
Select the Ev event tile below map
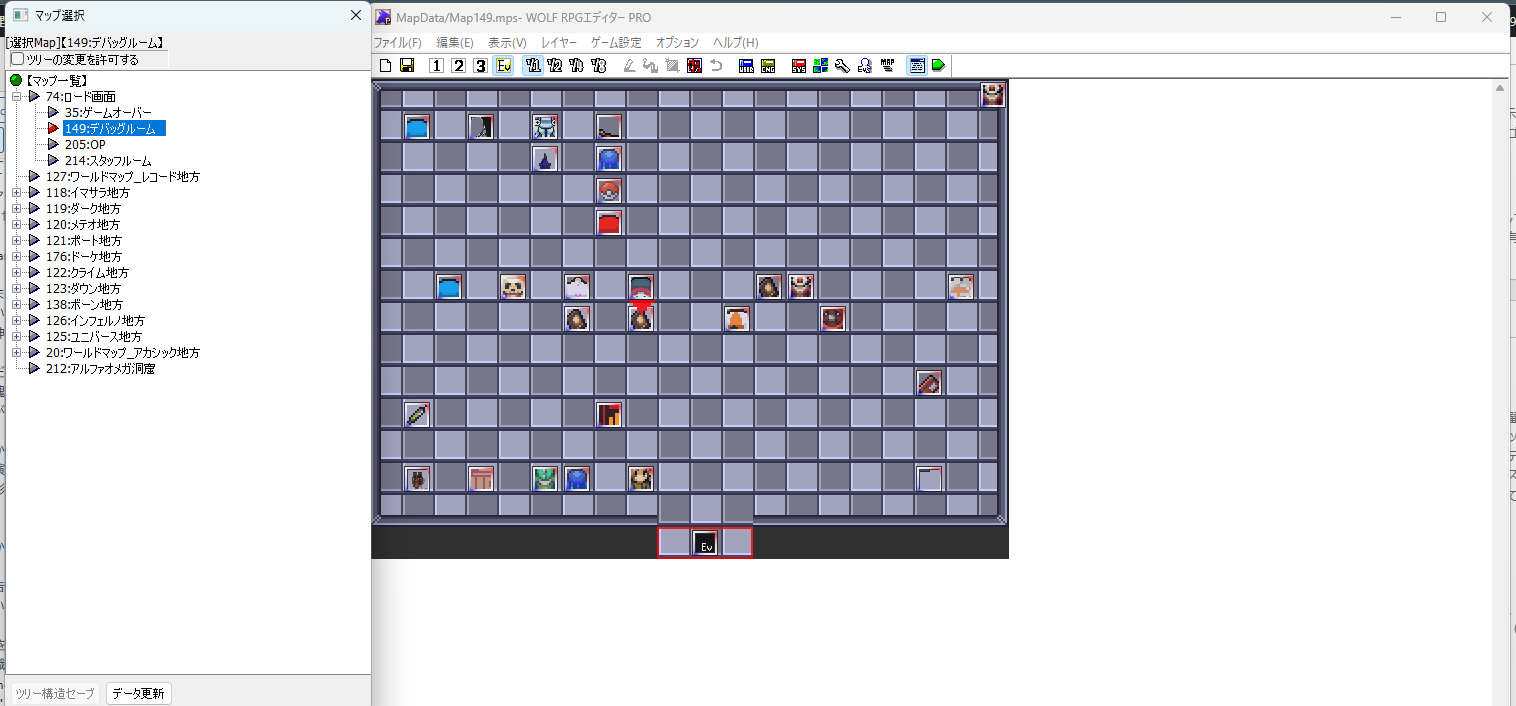point(705,543)
